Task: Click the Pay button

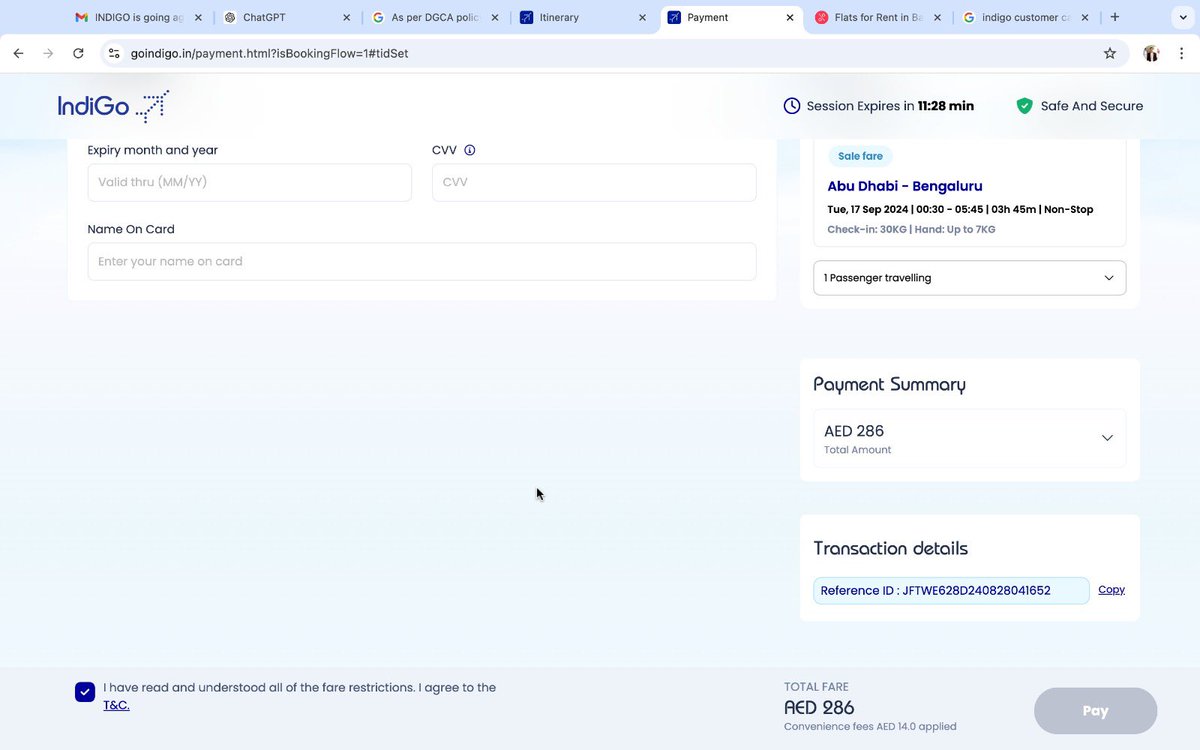Action: [1095, 711]
